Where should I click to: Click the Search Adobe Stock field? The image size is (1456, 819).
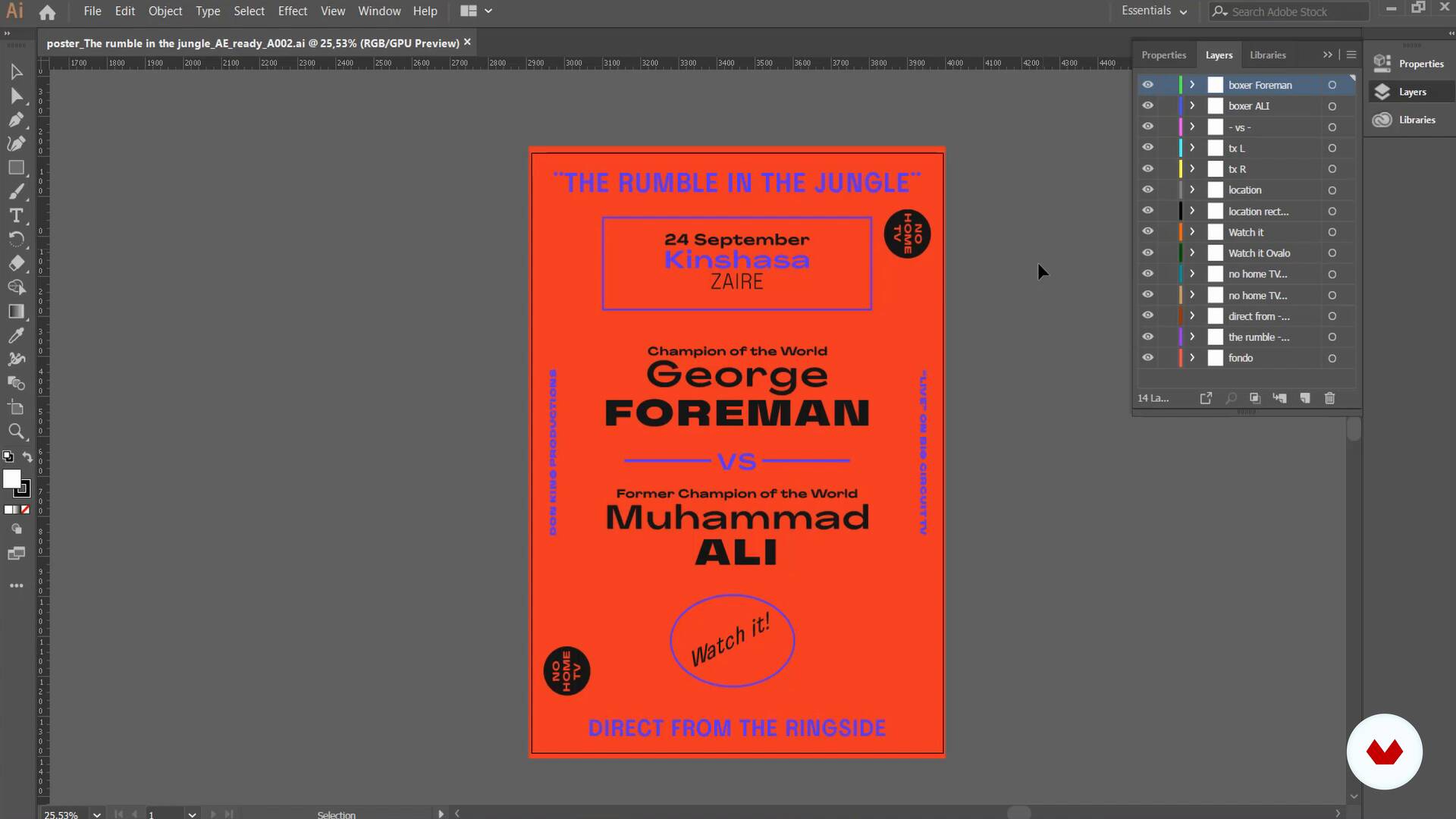(x=1289, y=11)
